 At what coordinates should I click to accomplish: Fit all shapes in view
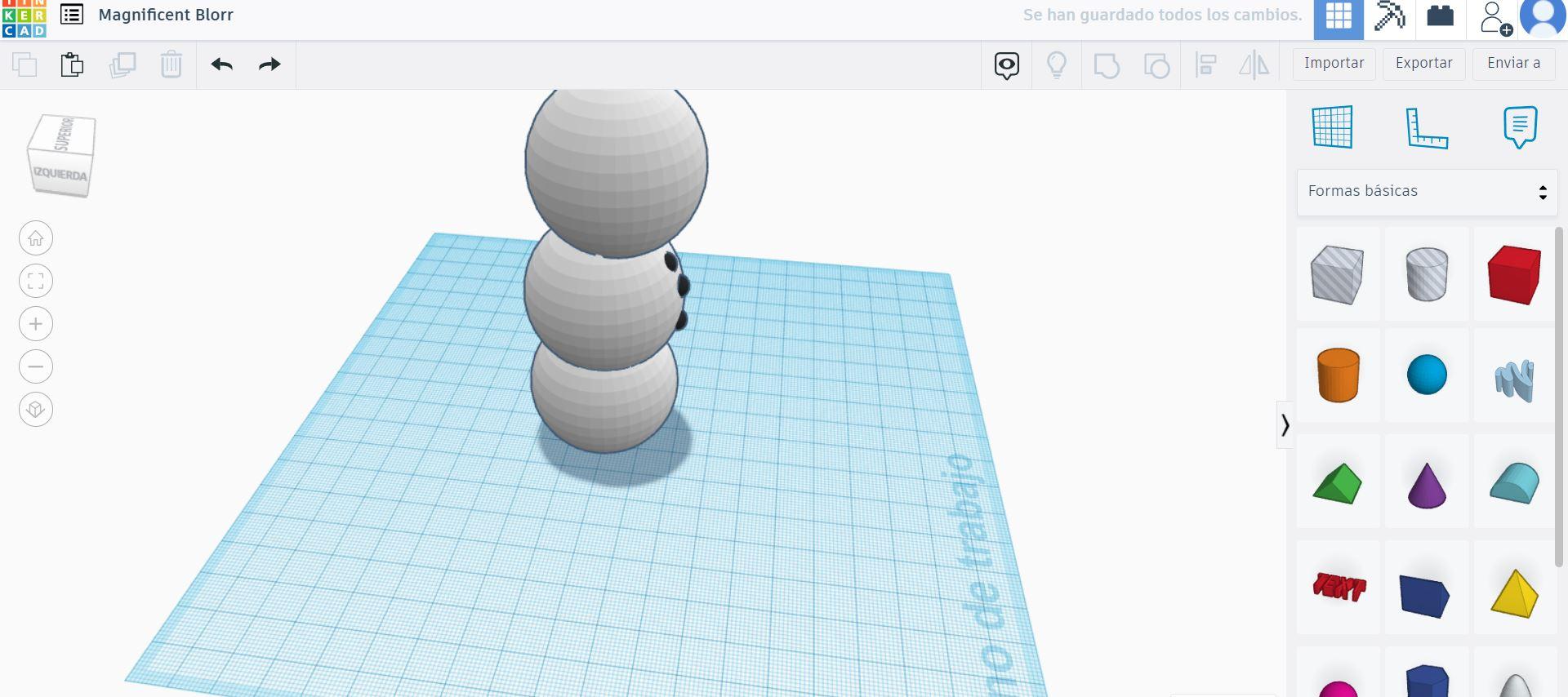coord(36,282)
